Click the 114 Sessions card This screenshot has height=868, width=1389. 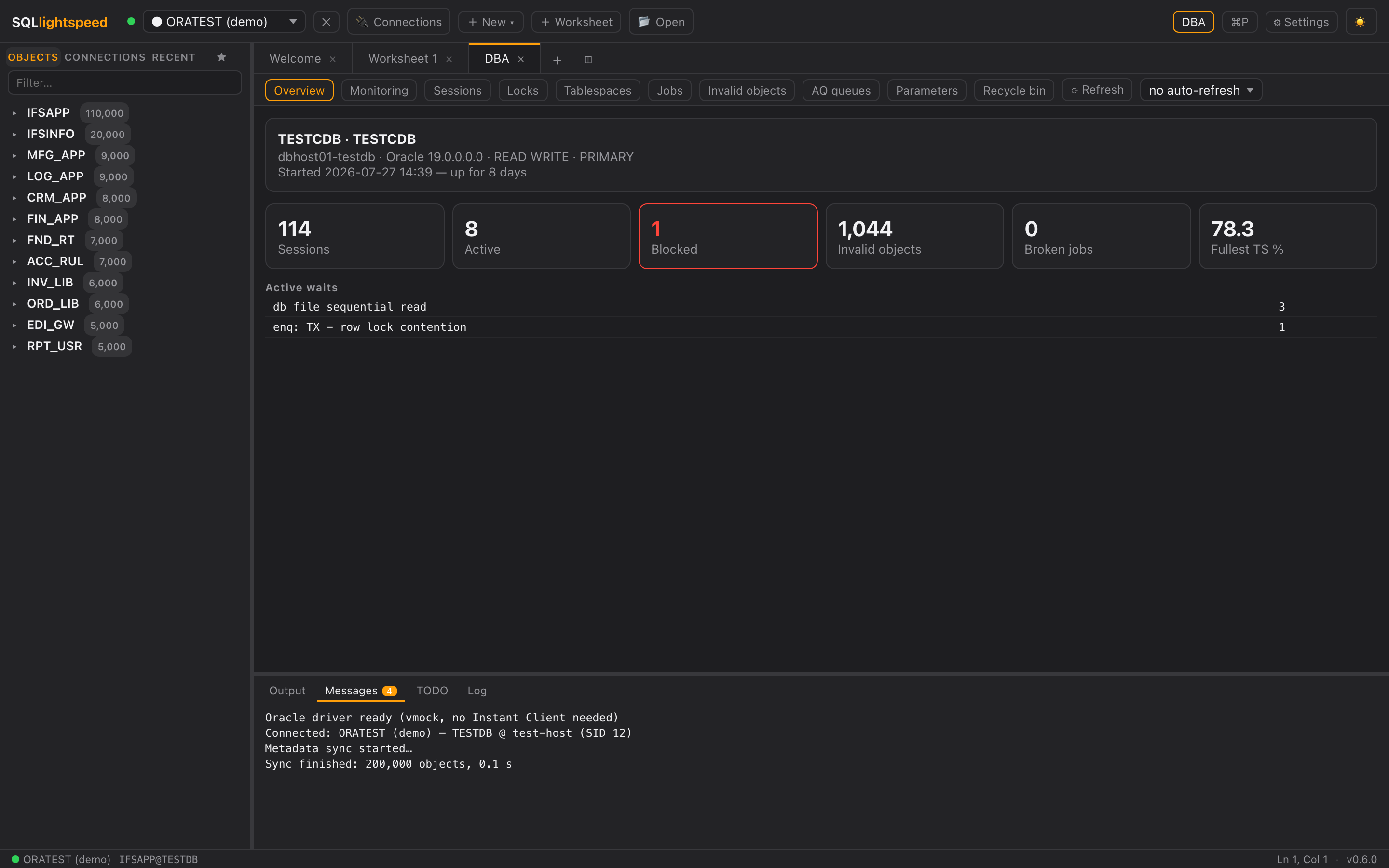354,236
